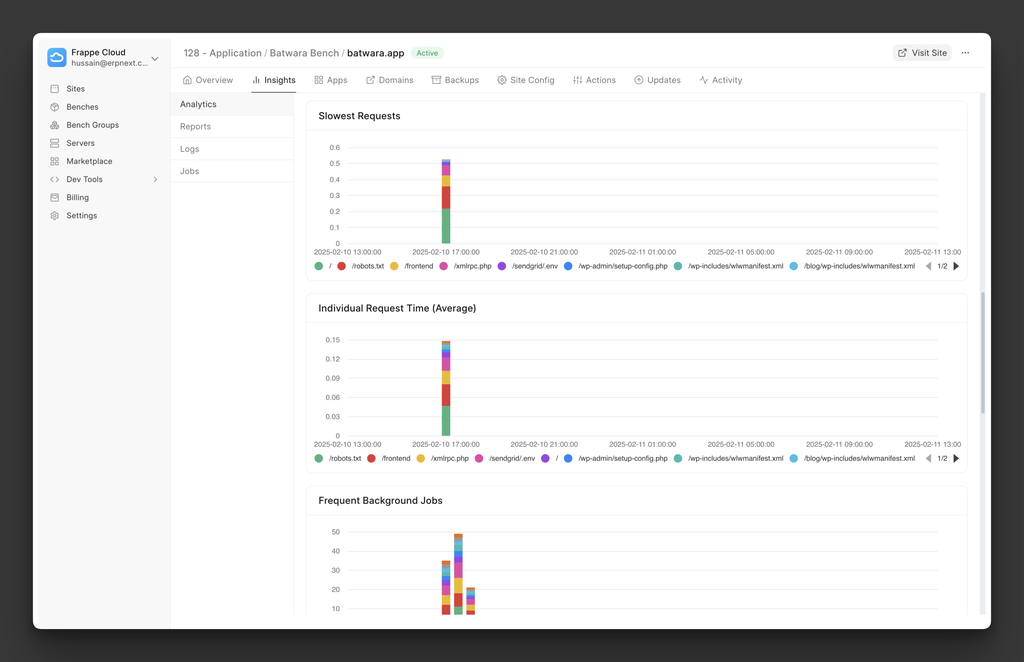Open Sites from the sidebar
1024x662 pixels.
(x=75, y=89)
